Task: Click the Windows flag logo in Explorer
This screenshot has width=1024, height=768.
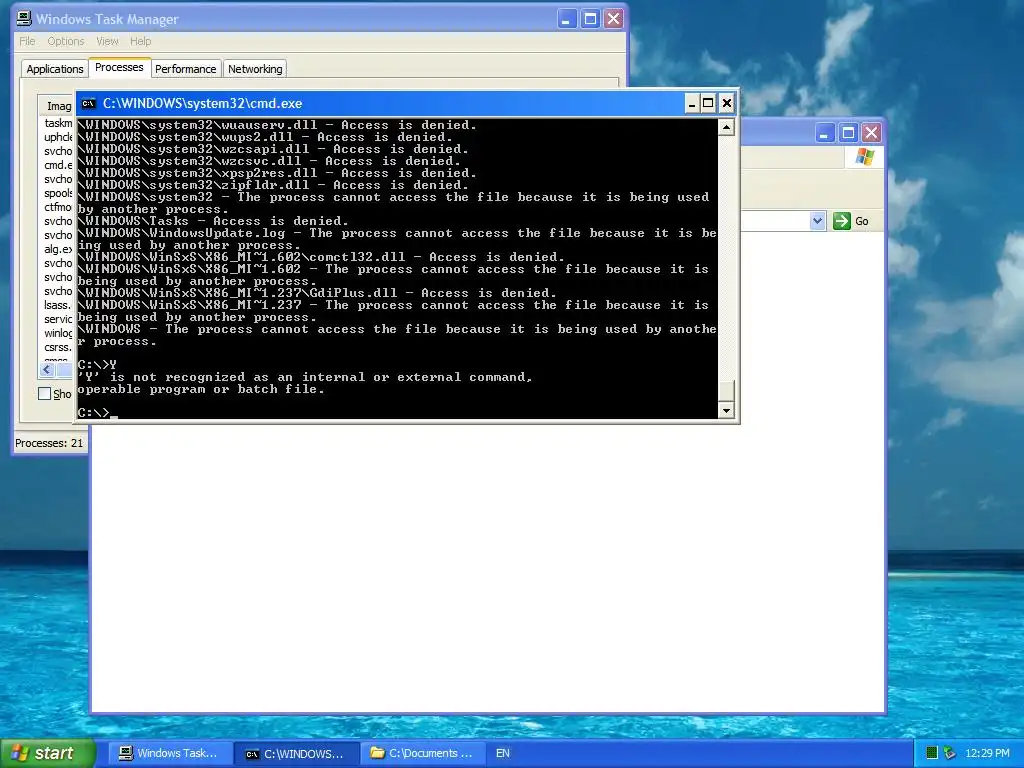Action: click(865, 157)
